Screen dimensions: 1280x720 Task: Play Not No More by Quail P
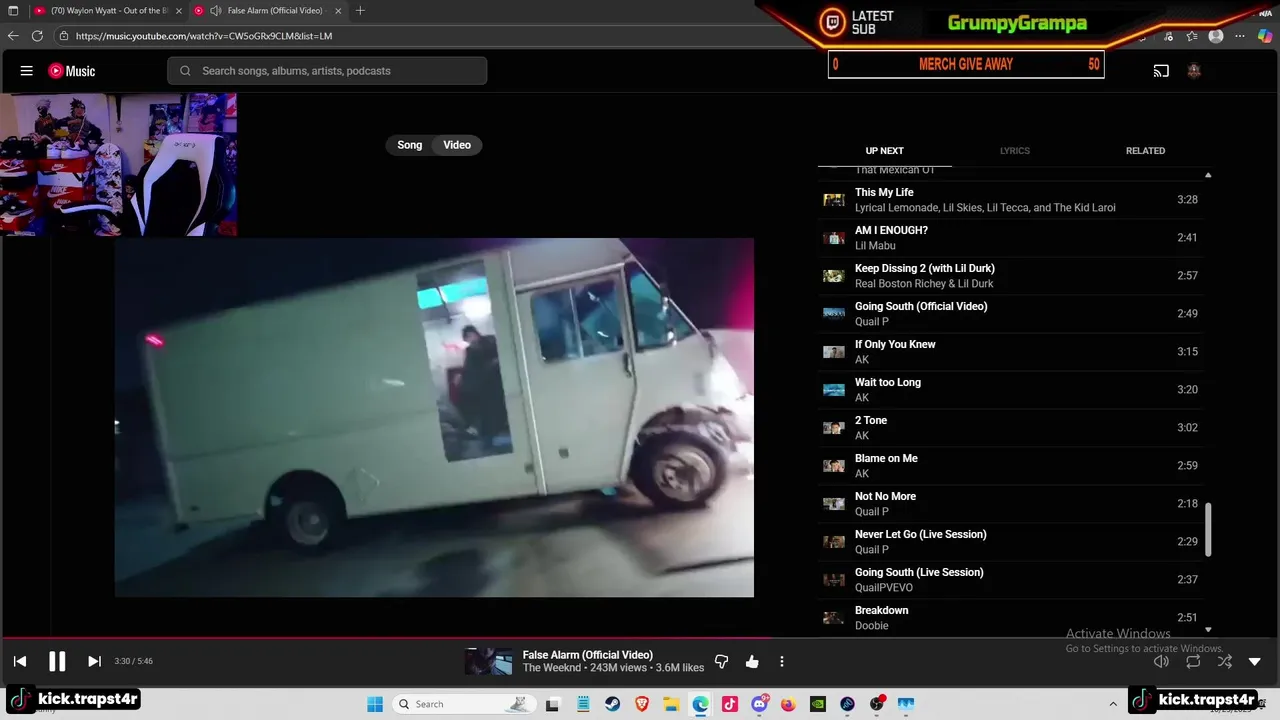coord(1010,504)
